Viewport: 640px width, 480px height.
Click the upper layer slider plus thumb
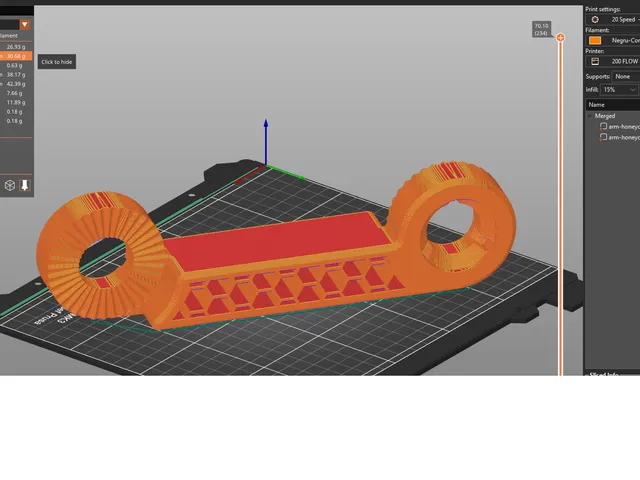pos(560,38)
